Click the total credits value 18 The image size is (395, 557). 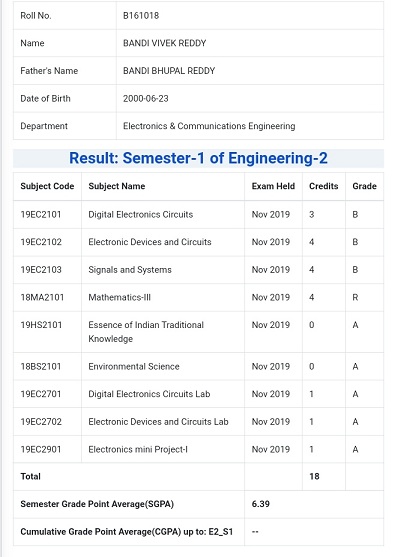(x=314, y=476)
